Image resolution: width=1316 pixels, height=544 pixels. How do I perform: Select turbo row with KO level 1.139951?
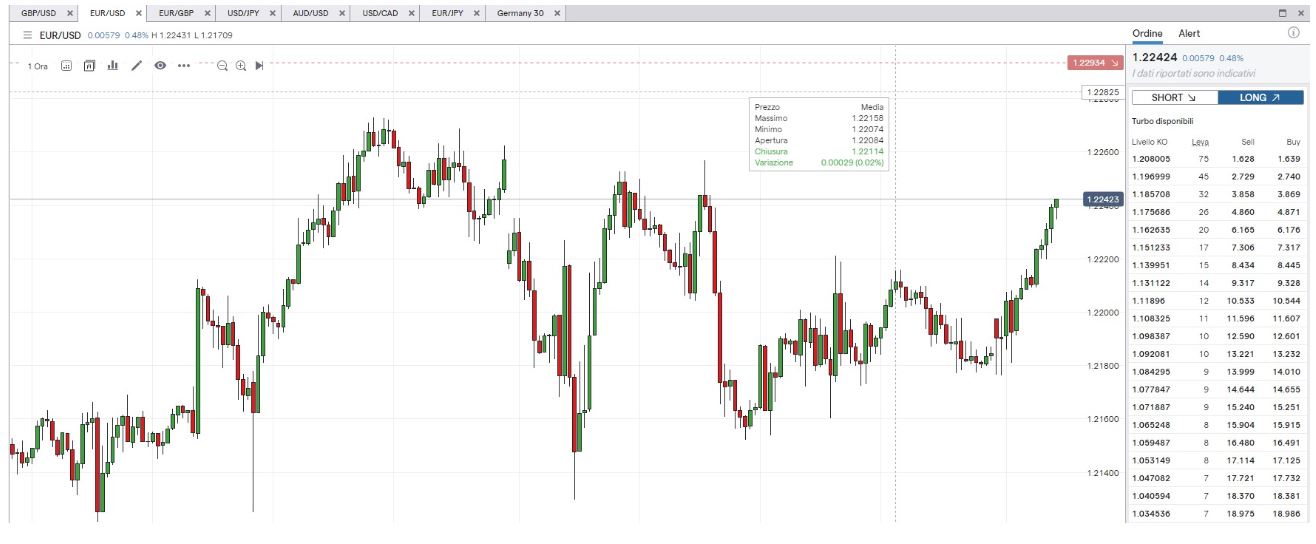tap(1216, 266)
